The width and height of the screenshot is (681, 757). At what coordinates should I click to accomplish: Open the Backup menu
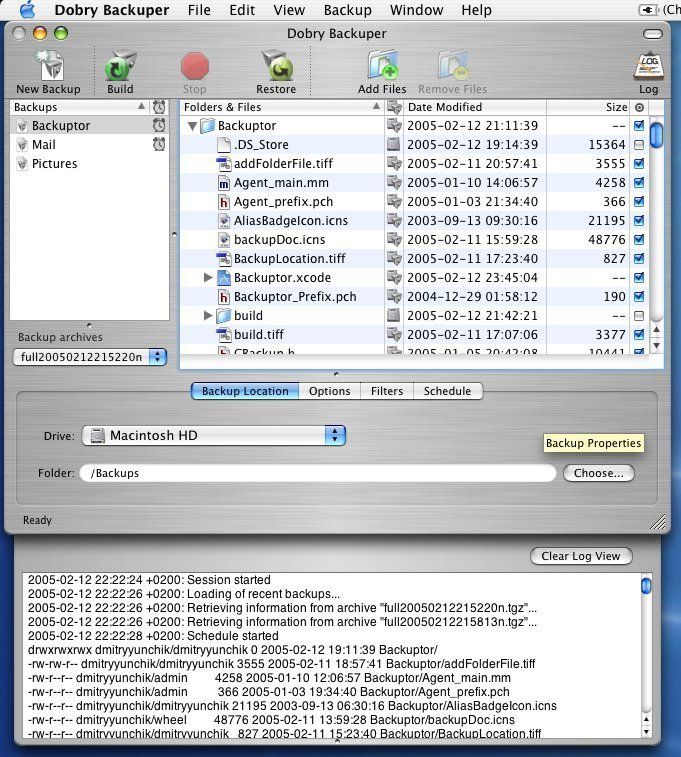coord(347,10)
